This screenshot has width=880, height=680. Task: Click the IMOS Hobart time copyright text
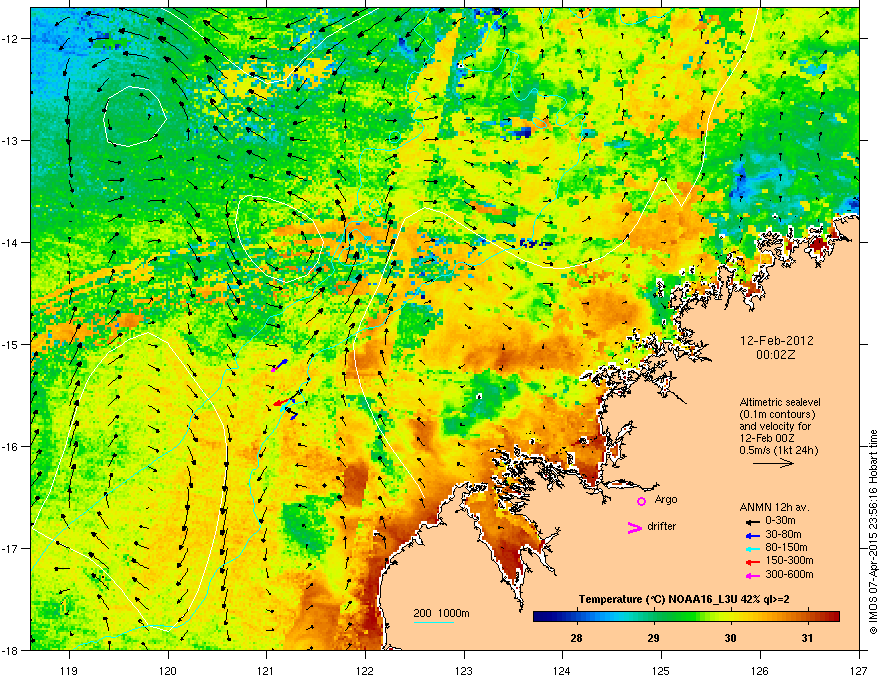[x=873, y=532]
